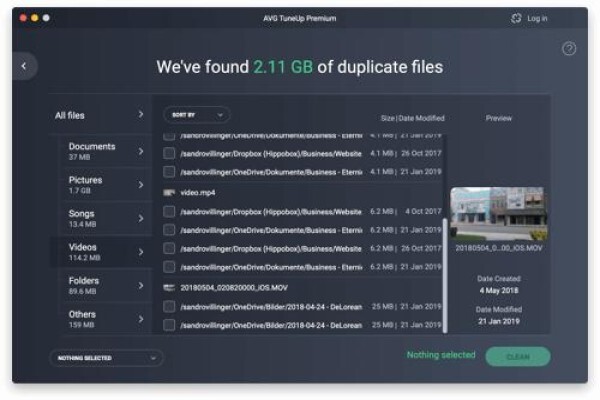Select Songs 13.4 MB category
This screenshot has height=400, width=600.
(106, 218)
